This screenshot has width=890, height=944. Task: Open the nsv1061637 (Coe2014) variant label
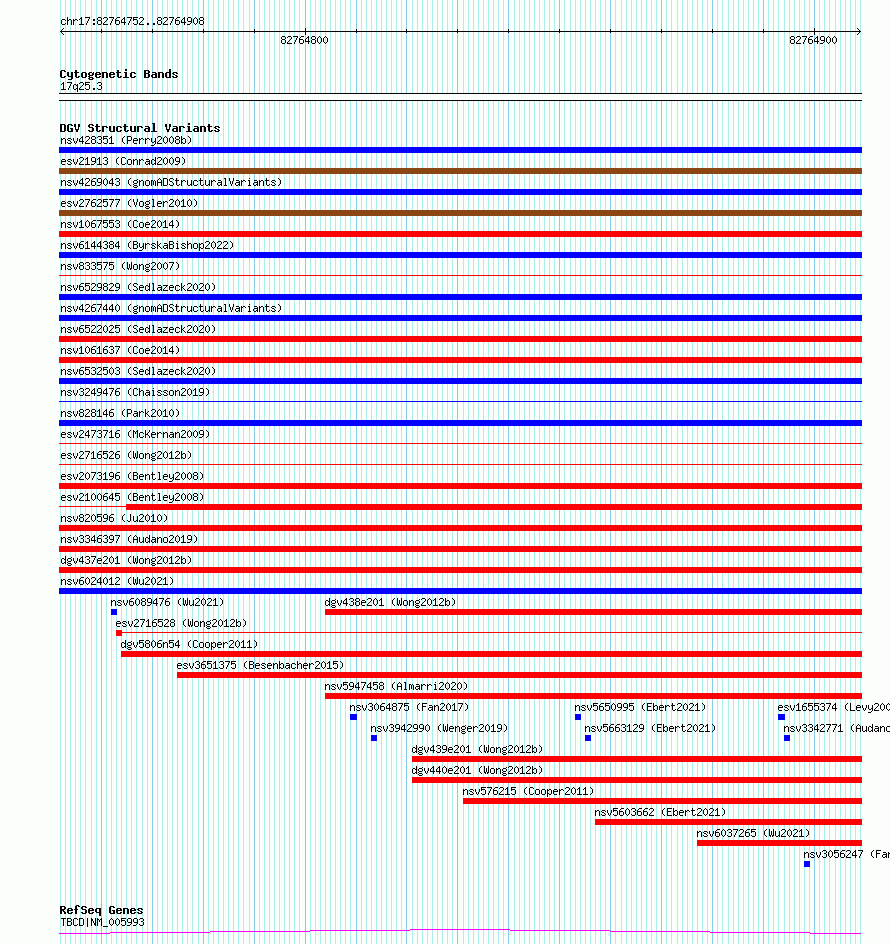tap(120, 350)
